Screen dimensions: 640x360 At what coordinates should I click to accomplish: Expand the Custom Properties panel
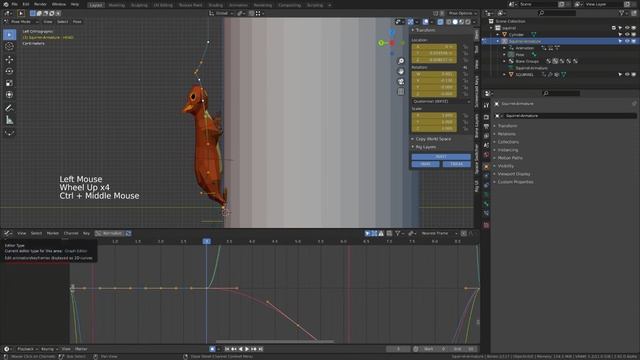[x=515, y=182]
